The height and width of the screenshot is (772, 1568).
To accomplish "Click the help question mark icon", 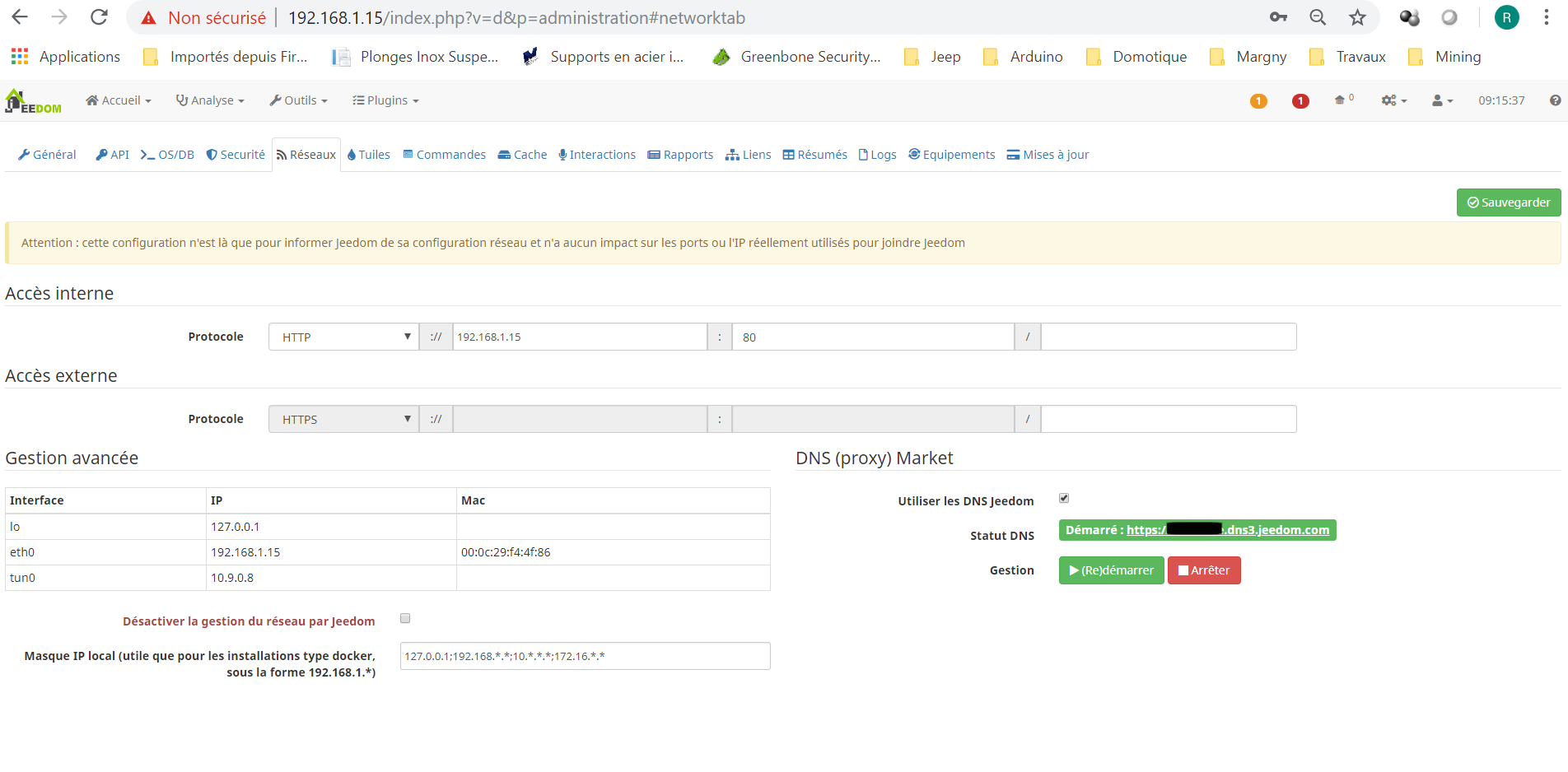I will (x=1555, y=100).
